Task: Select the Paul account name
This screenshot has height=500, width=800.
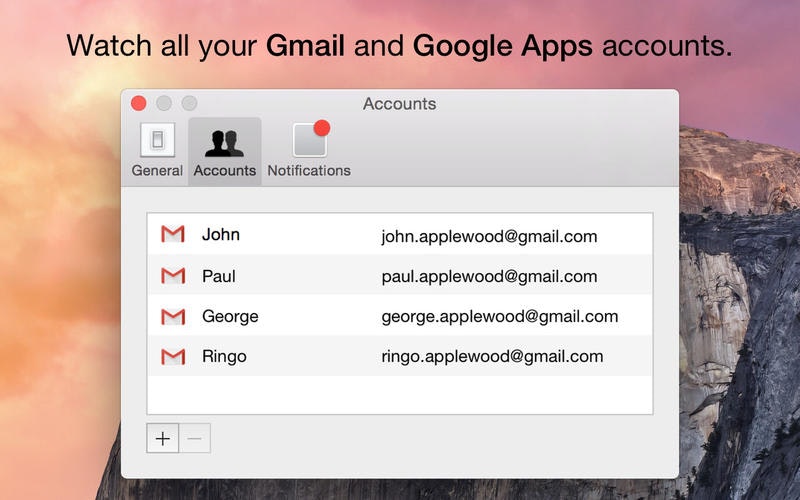Action: tap(219, 276)
